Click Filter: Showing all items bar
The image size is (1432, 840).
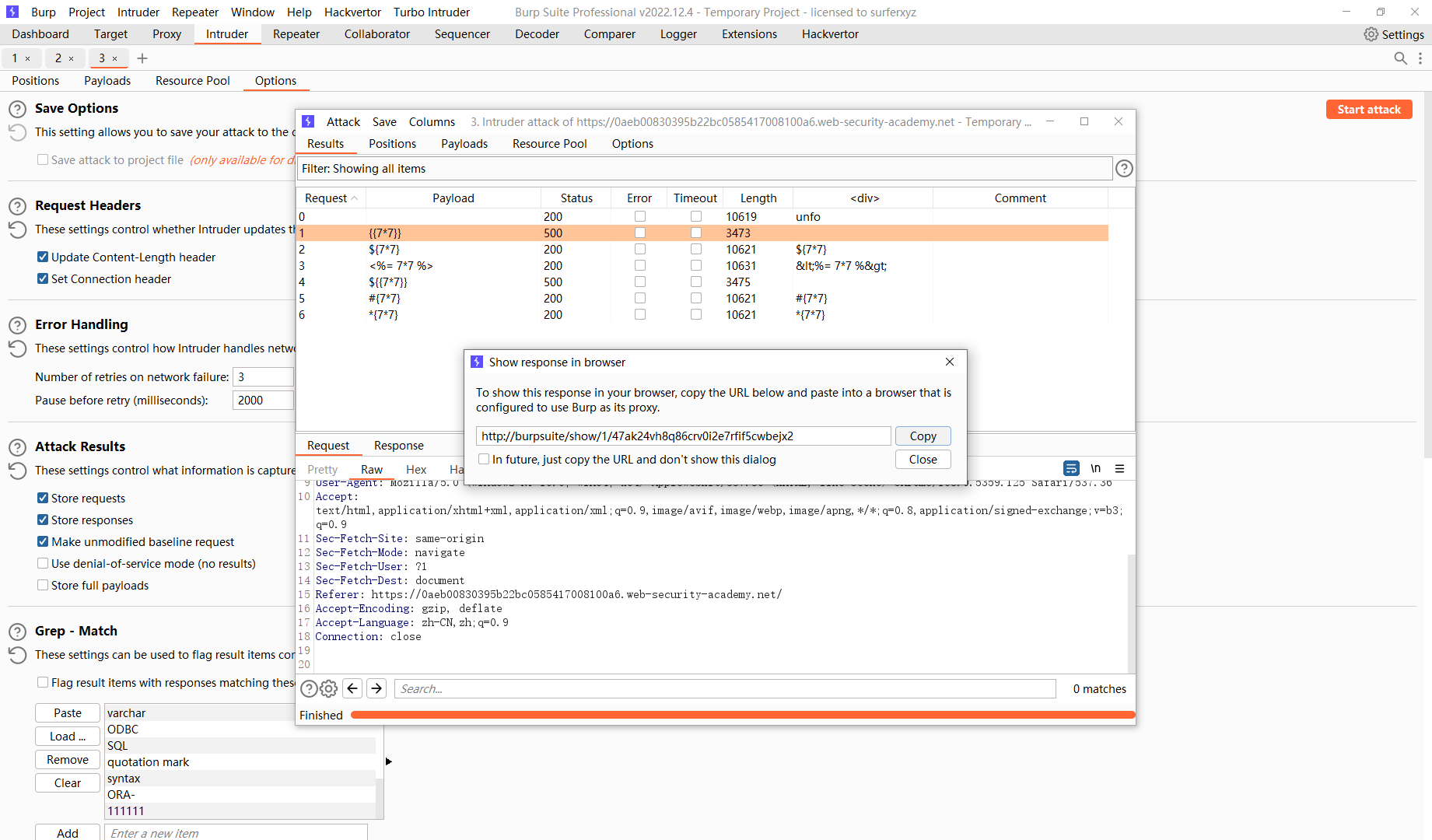(x=704, y=169)
